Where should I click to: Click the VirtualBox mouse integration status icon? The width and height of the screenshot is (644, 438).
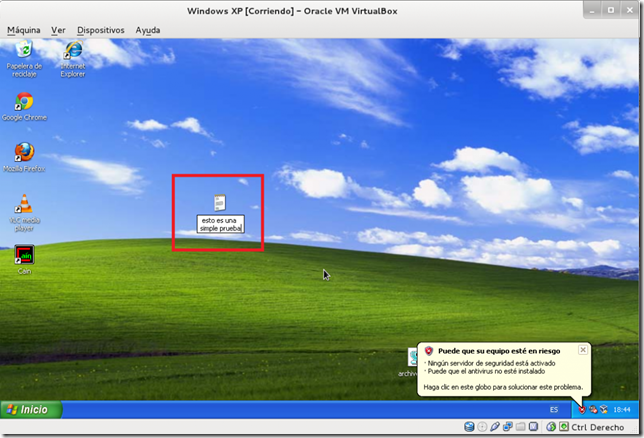[551, 427]
